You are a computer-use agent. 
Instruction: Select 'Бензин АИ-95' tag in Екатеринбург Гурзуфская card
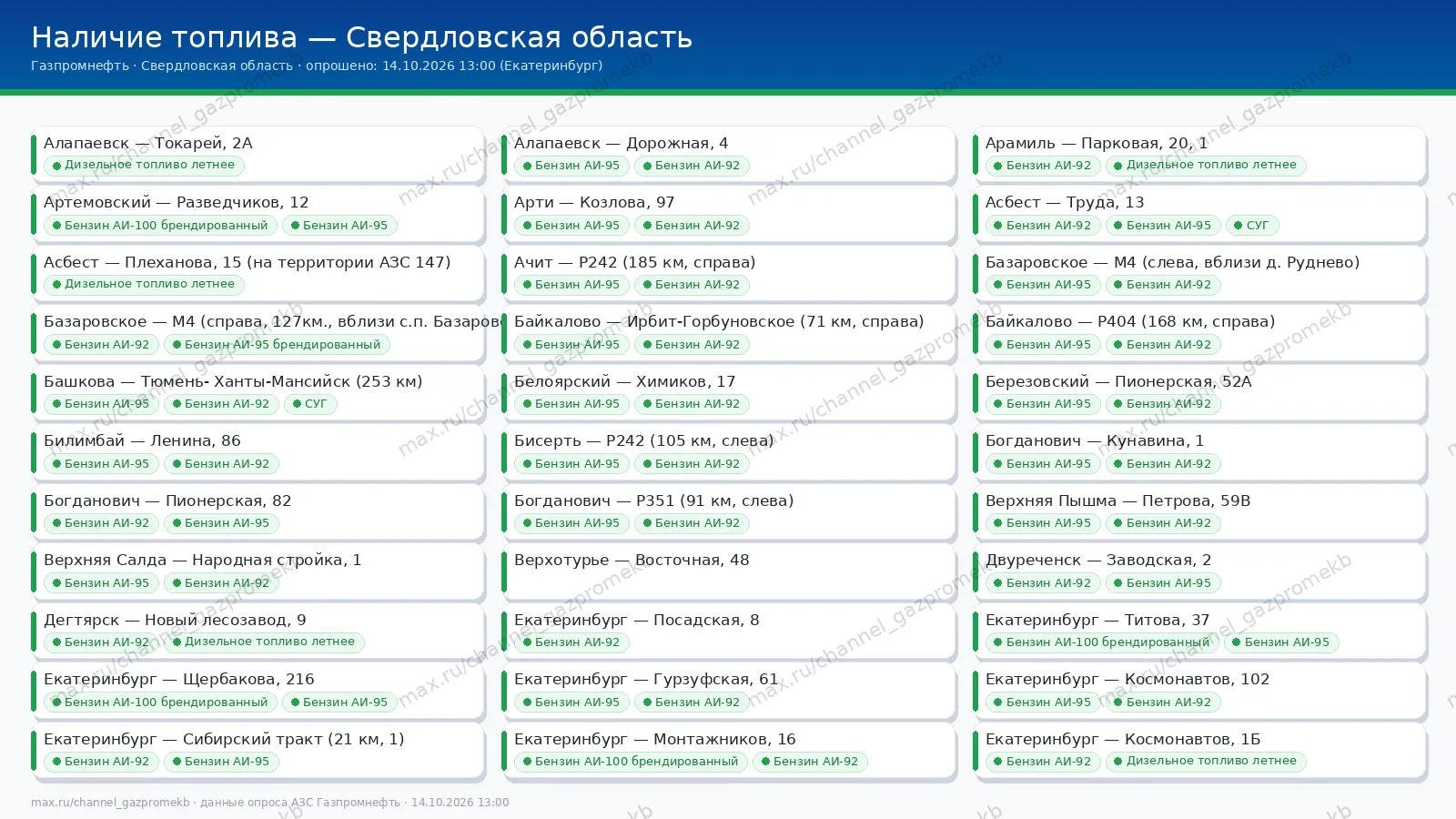(x=571, y=703)
